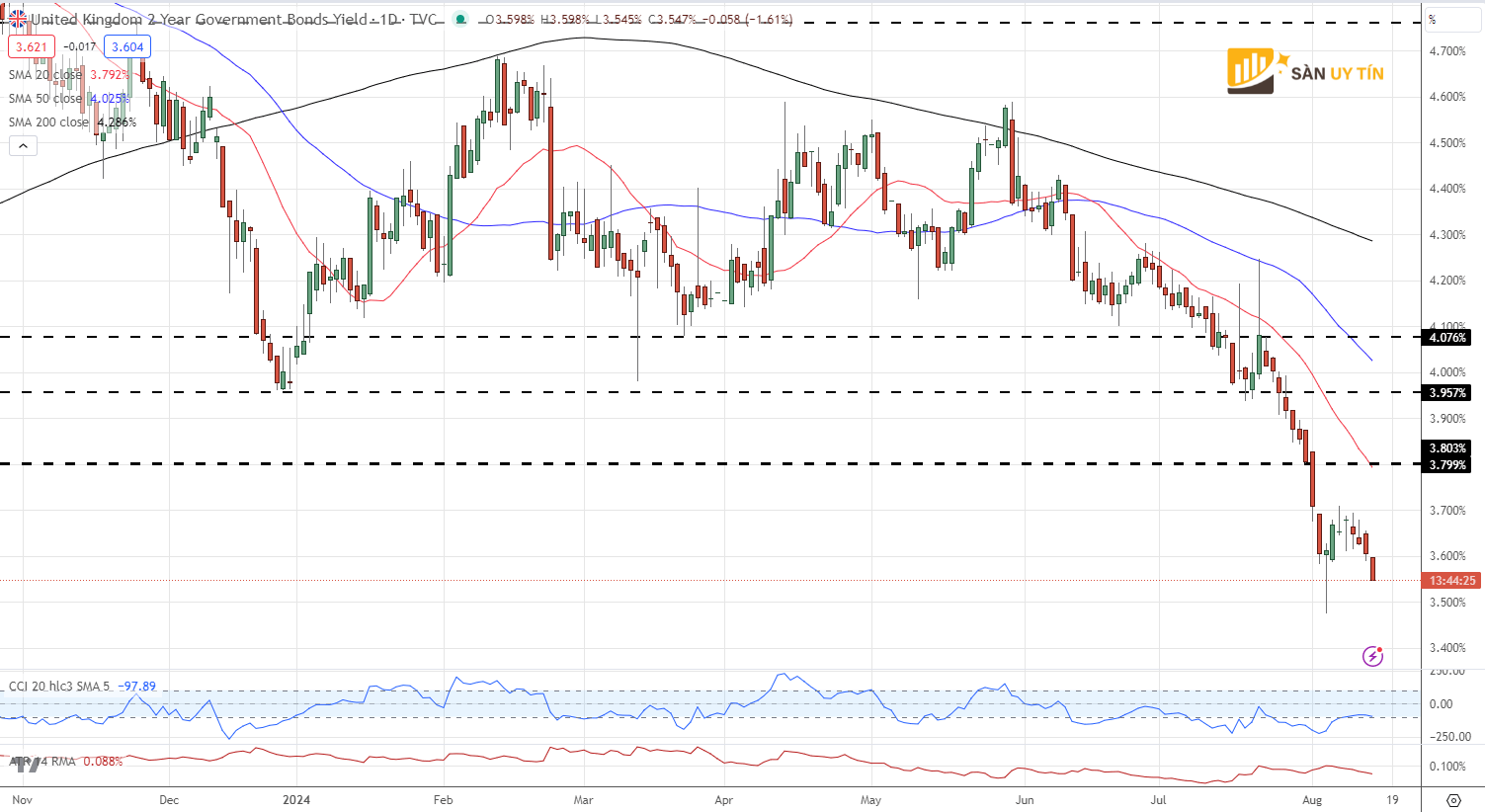Click the open value O3.598% in header
1485x812 pixels.
pos(510,20)
